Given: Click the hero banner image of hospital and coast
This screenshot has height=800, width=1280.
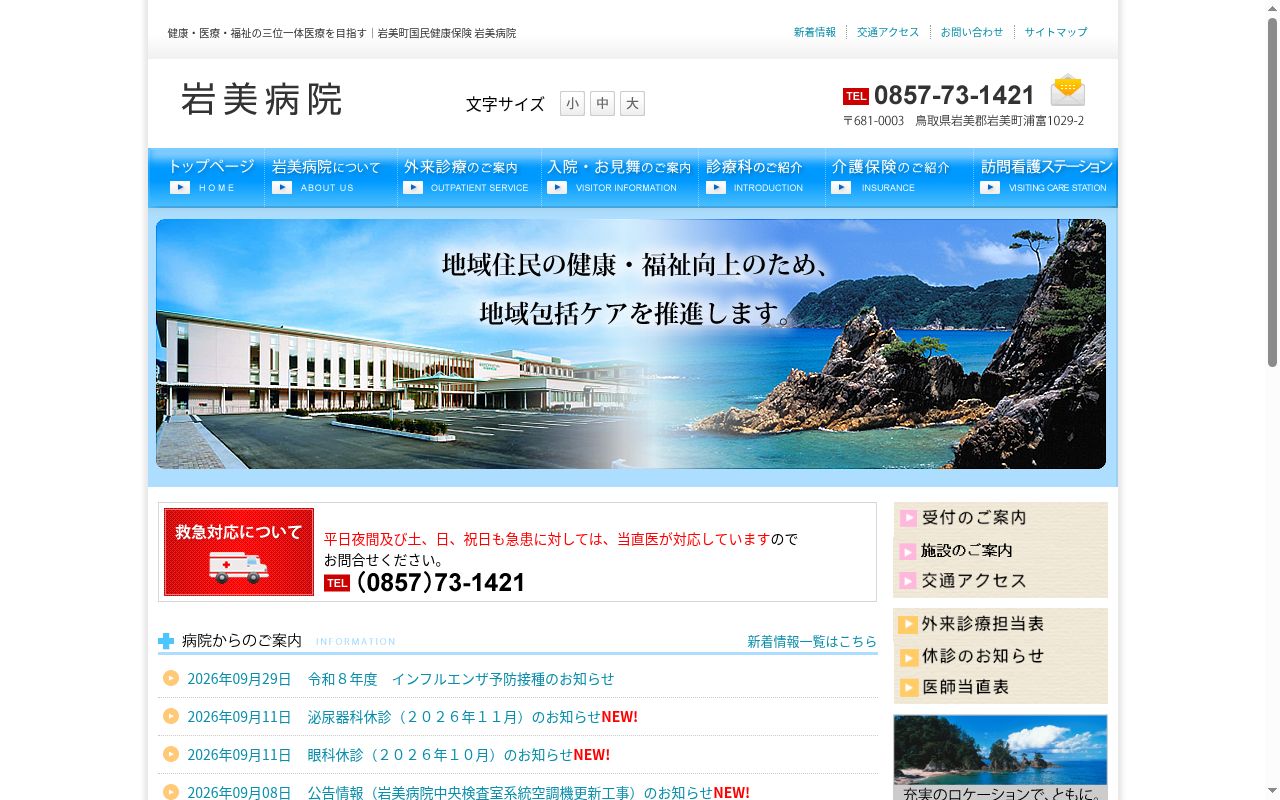Looking at the screenshot, I should click(631, 344).
